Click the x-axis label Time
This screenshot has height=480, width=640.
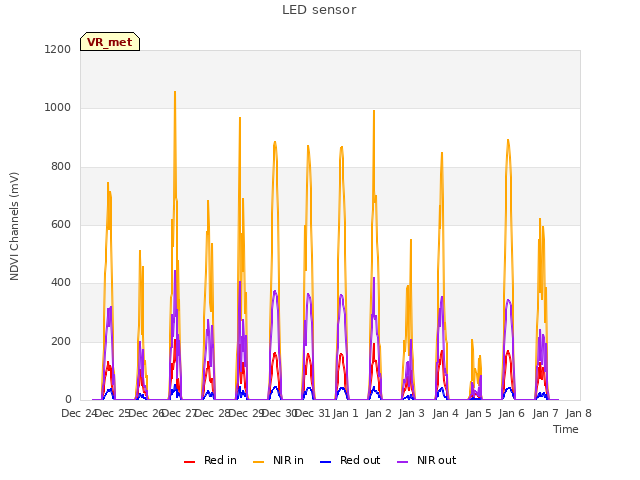click(566, 429)
